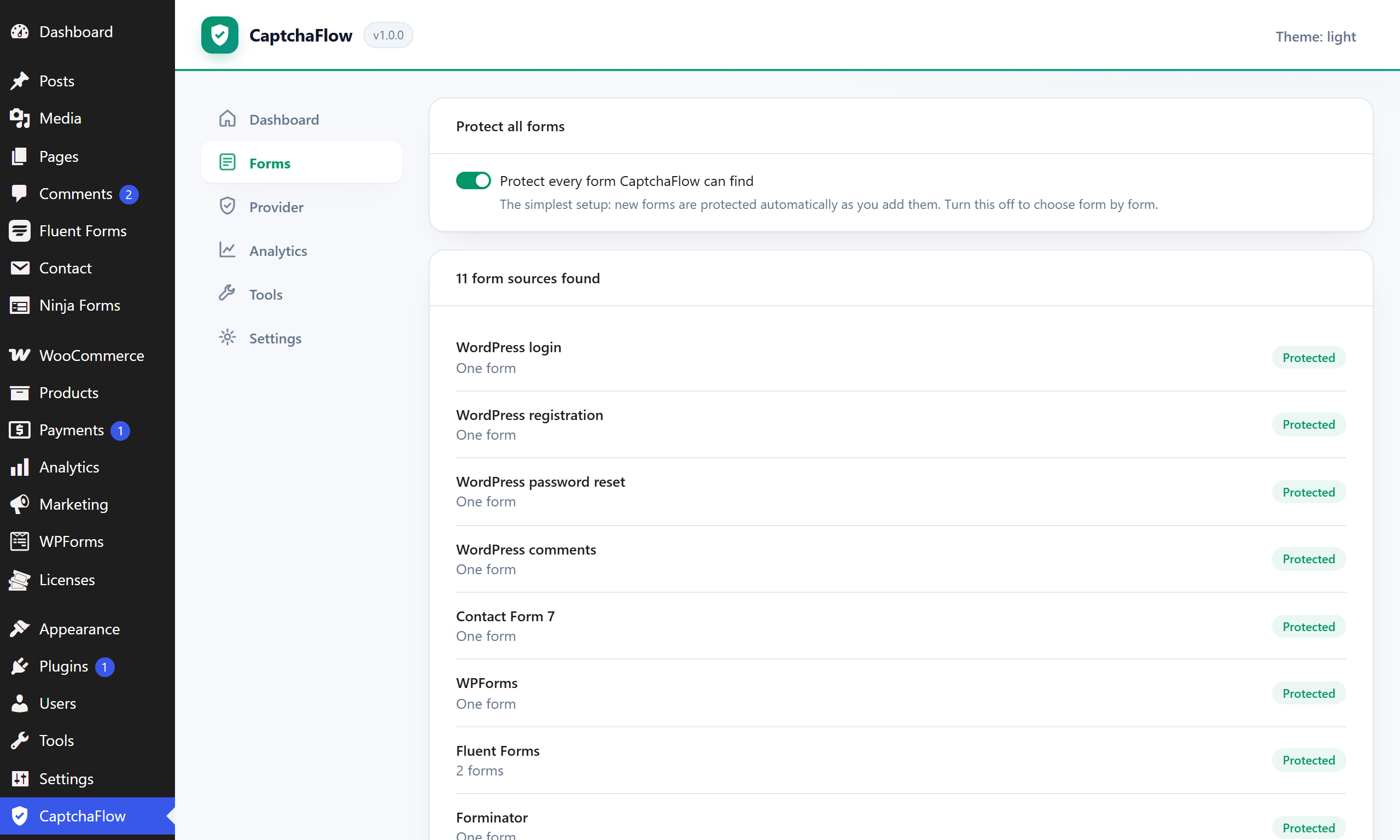Click the CaptchaFlow title text
The height and width of the screenshot is (840, 1400).
300,35
